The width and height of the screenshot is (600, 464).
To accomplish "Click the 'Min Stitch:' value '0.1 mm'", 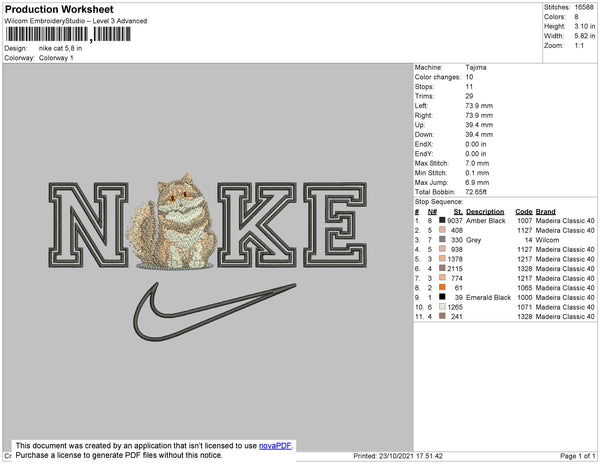I will (477, 173).
